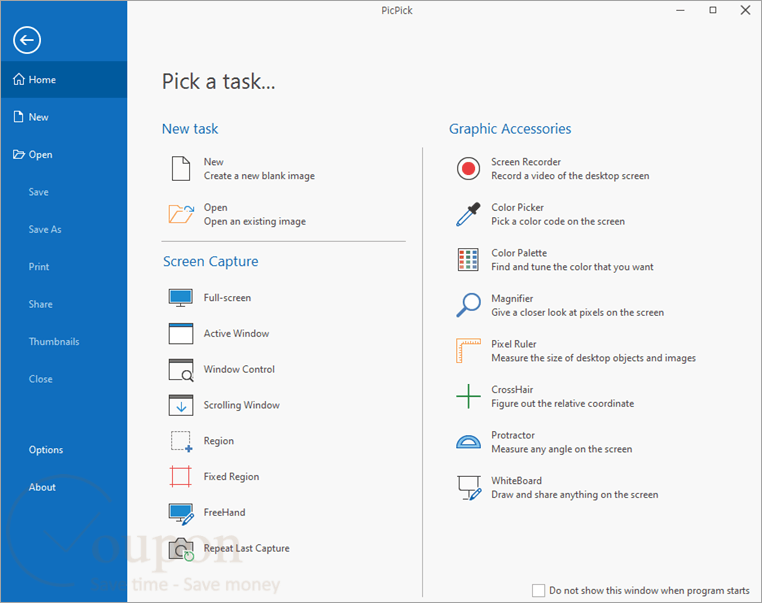Click the back arrow circle icon
The image size is (762, 603).
pos(27,40)
